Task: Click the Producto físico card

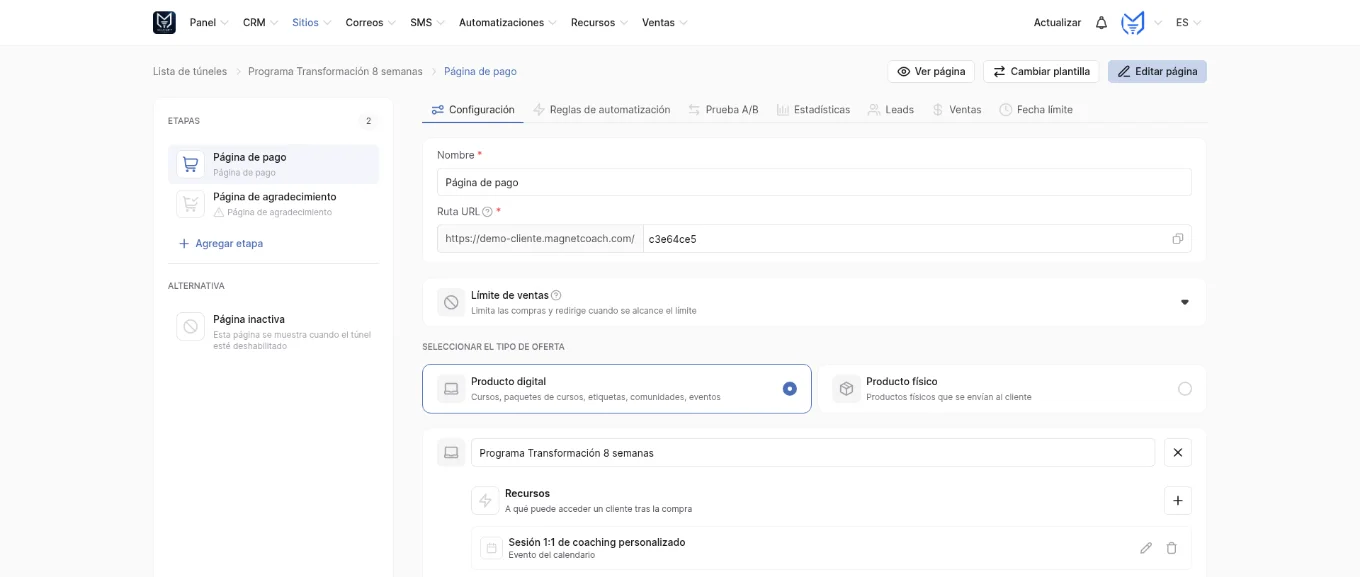Action: [x=1012, y=389]
